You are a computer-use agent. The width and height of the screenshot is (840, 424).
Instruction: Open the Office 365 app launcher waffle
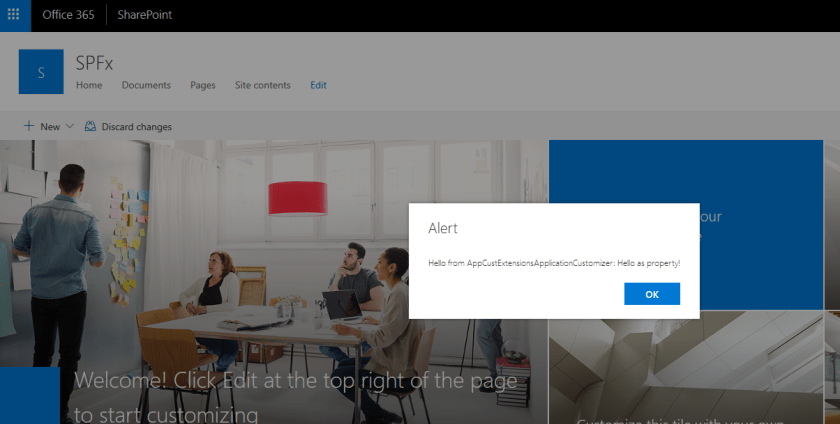13,14
